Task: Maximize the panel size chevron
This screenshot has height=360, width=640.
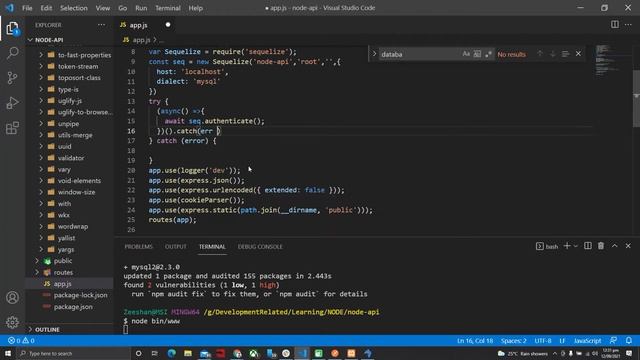Action: (x=614, y=246)
